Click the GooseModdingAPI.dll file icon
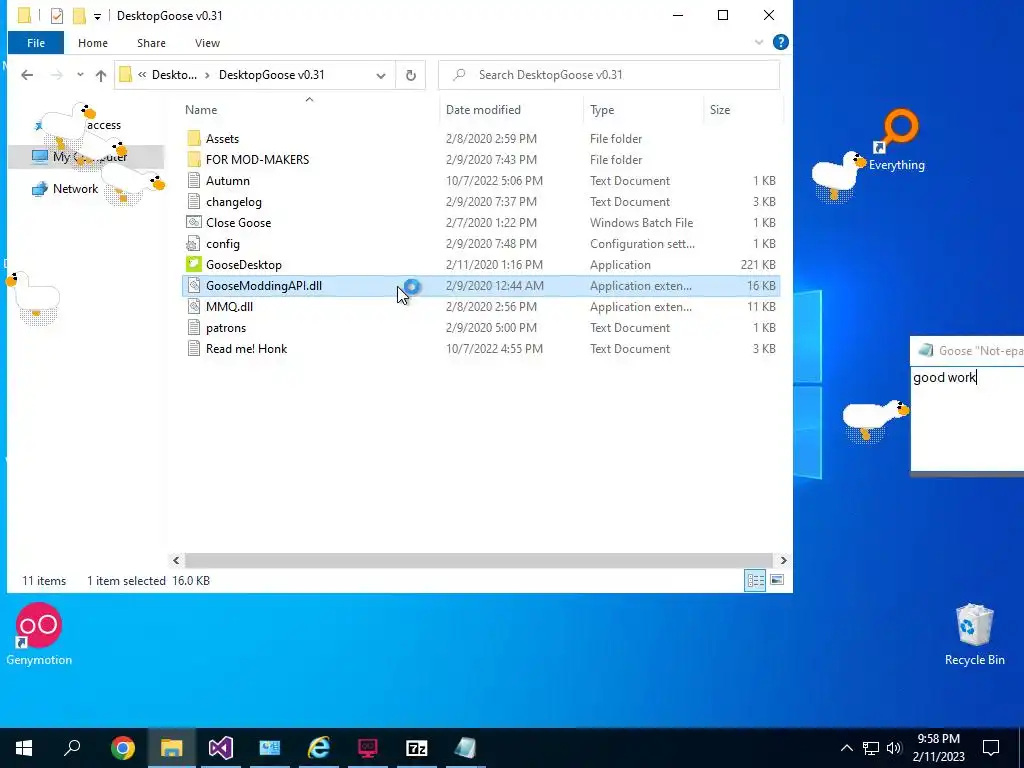 tap(194, 285)
